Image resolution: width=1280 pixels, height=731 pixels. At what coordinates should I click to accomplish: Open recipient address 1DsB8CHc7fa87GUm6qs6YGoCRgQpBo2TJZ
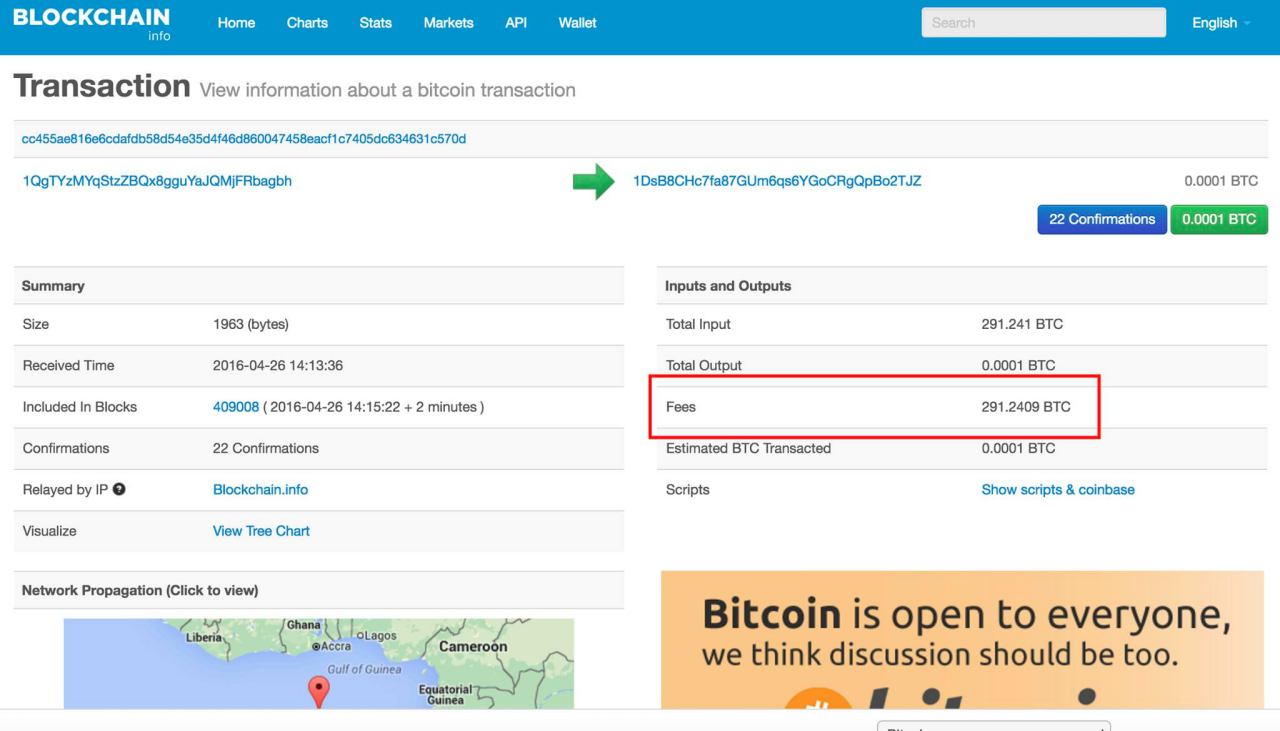777,181
